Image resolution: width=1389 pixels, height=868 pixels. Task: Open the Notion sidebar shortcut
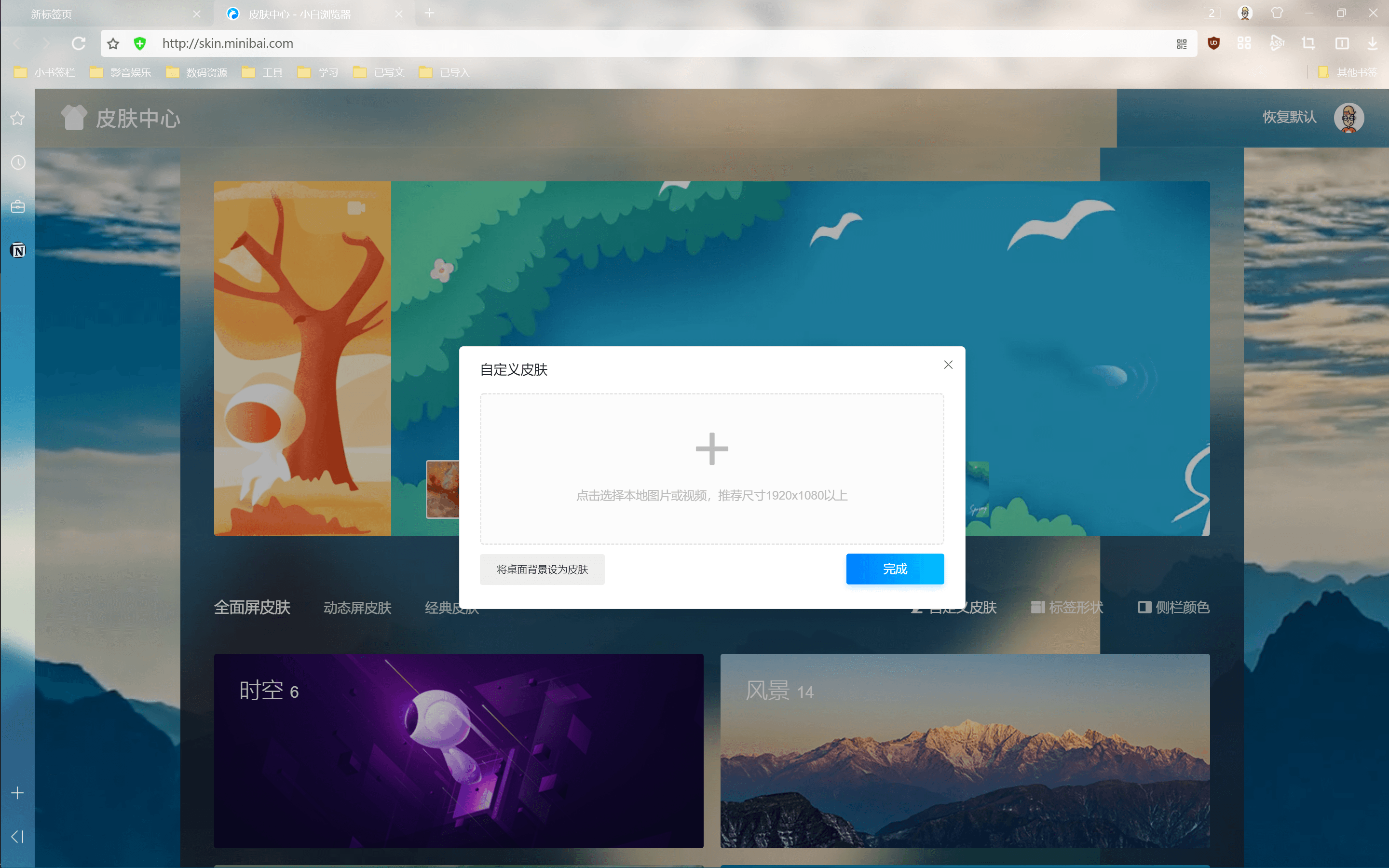click(17, 250)
